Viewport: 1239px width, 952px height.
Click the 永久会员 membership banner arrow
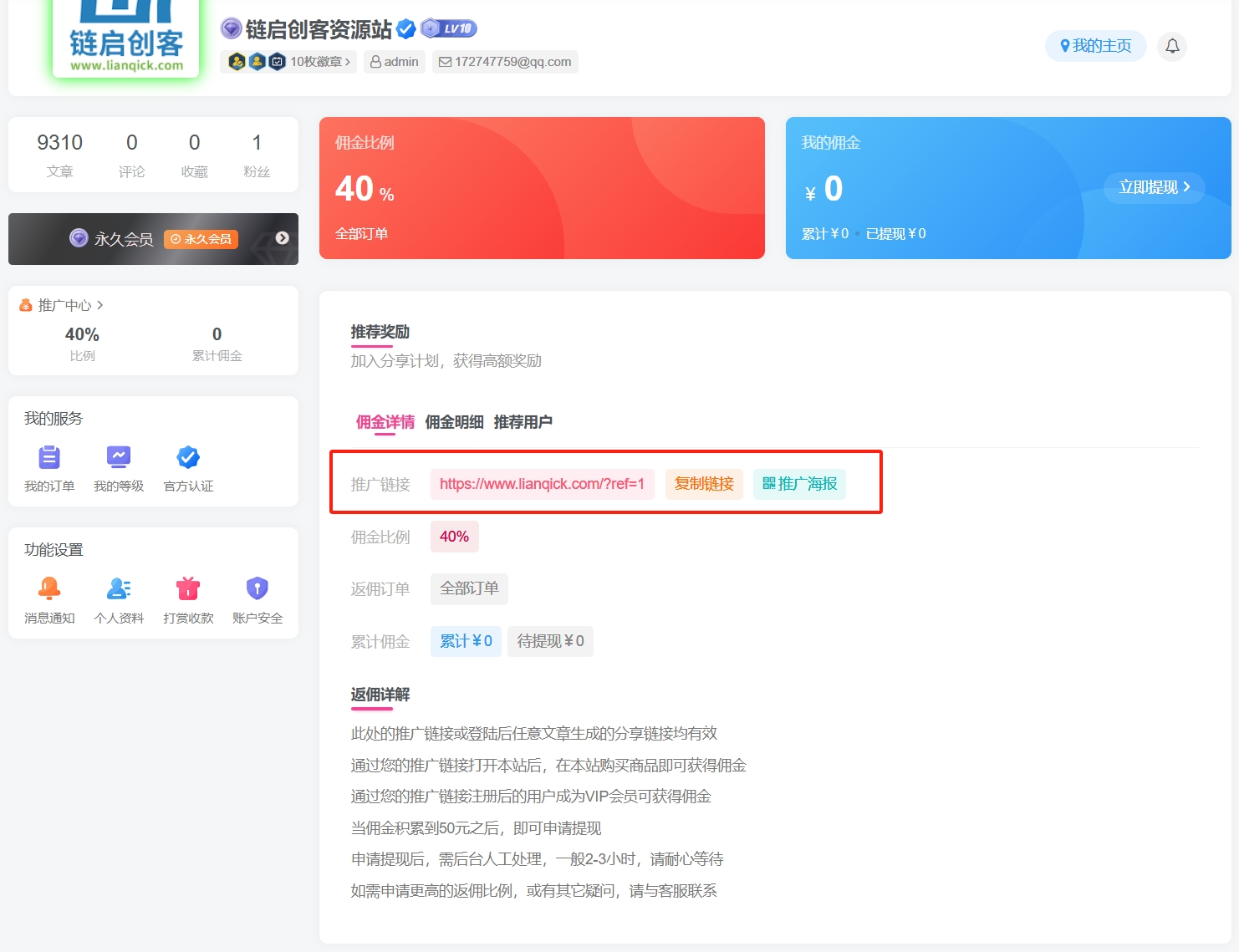(x=283, y=238)
